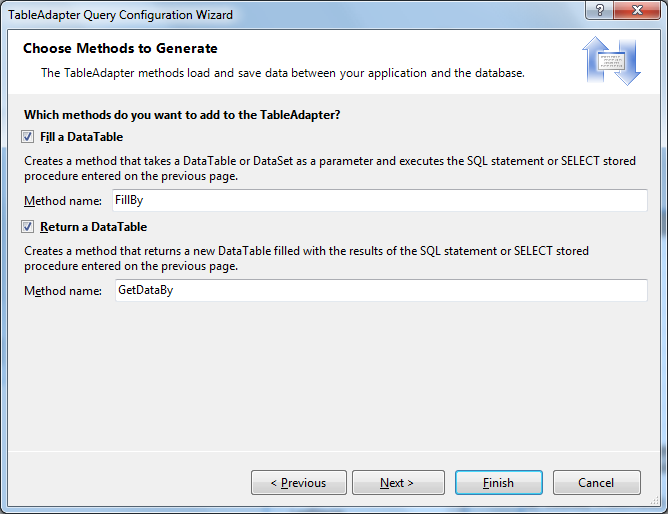Click the bold 'Fill a DataTable' label text

tap(81, 137)
